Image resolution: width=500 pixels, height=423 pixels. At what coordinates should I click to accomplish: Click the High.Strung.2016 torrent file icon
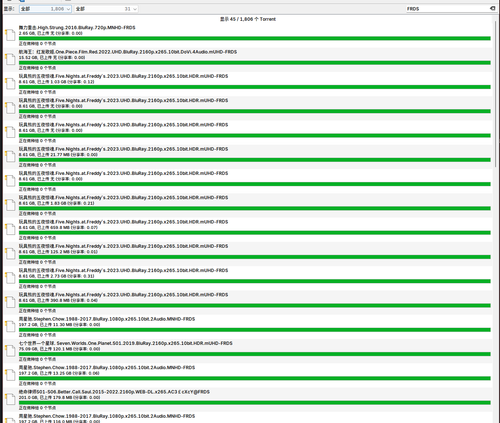pyautogui.click(x=10, y=35)
